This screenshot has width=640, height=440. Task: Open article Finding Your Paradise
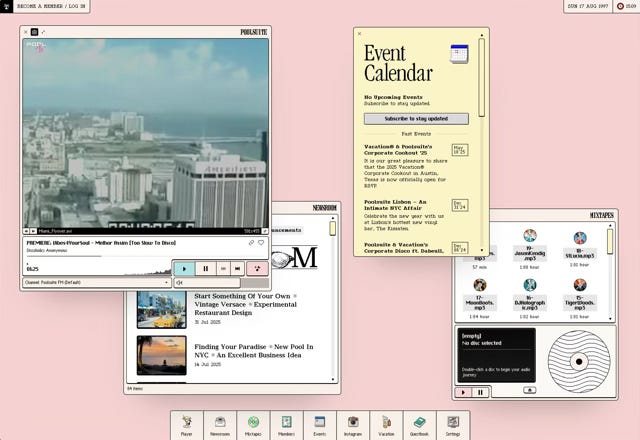pyautogui.click(x=254, y=351)
